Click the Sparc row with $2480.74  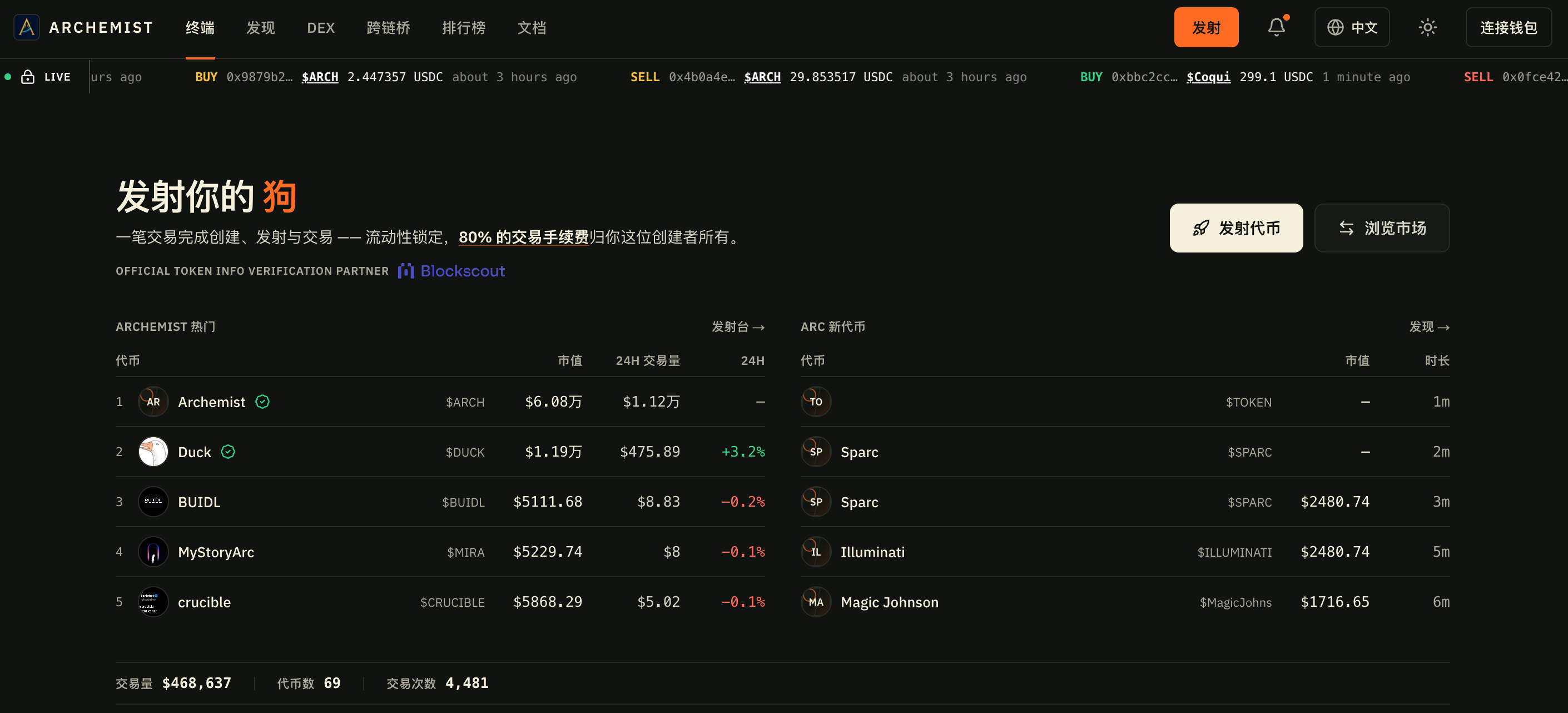[1125, 501]
